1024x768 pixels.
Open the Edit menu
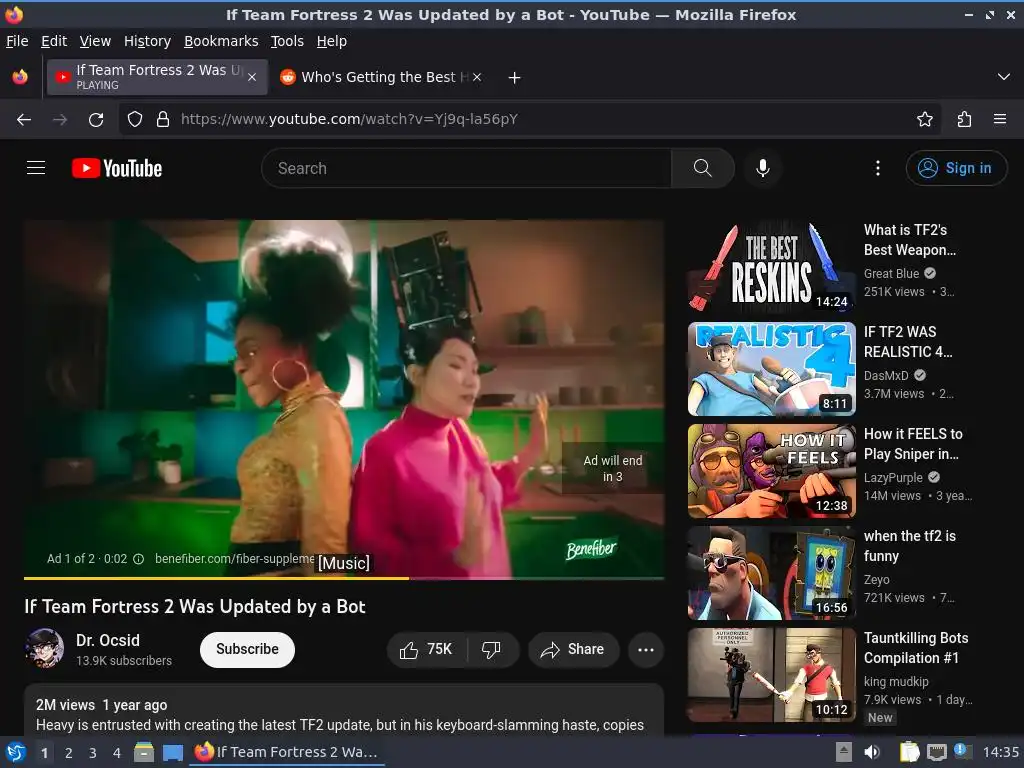click(54, 41)
